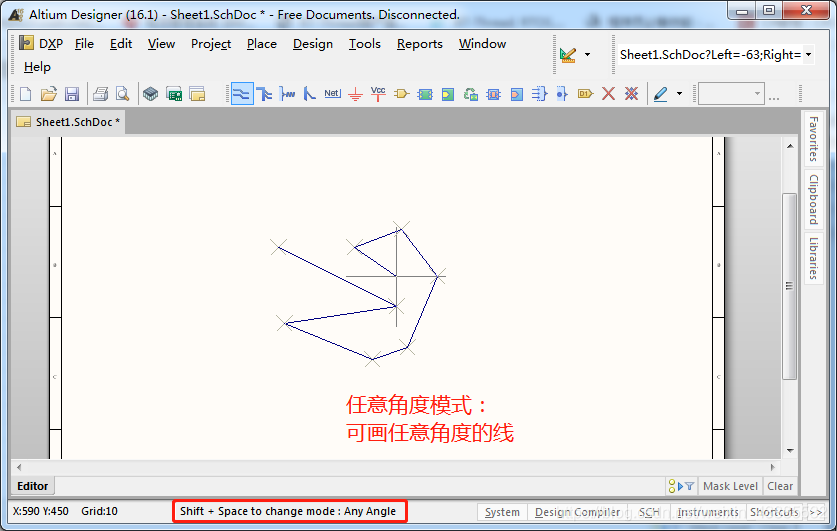Select the Place Part tool
The width and height of the screenshot is (837, 531).
tap(401, 94)
